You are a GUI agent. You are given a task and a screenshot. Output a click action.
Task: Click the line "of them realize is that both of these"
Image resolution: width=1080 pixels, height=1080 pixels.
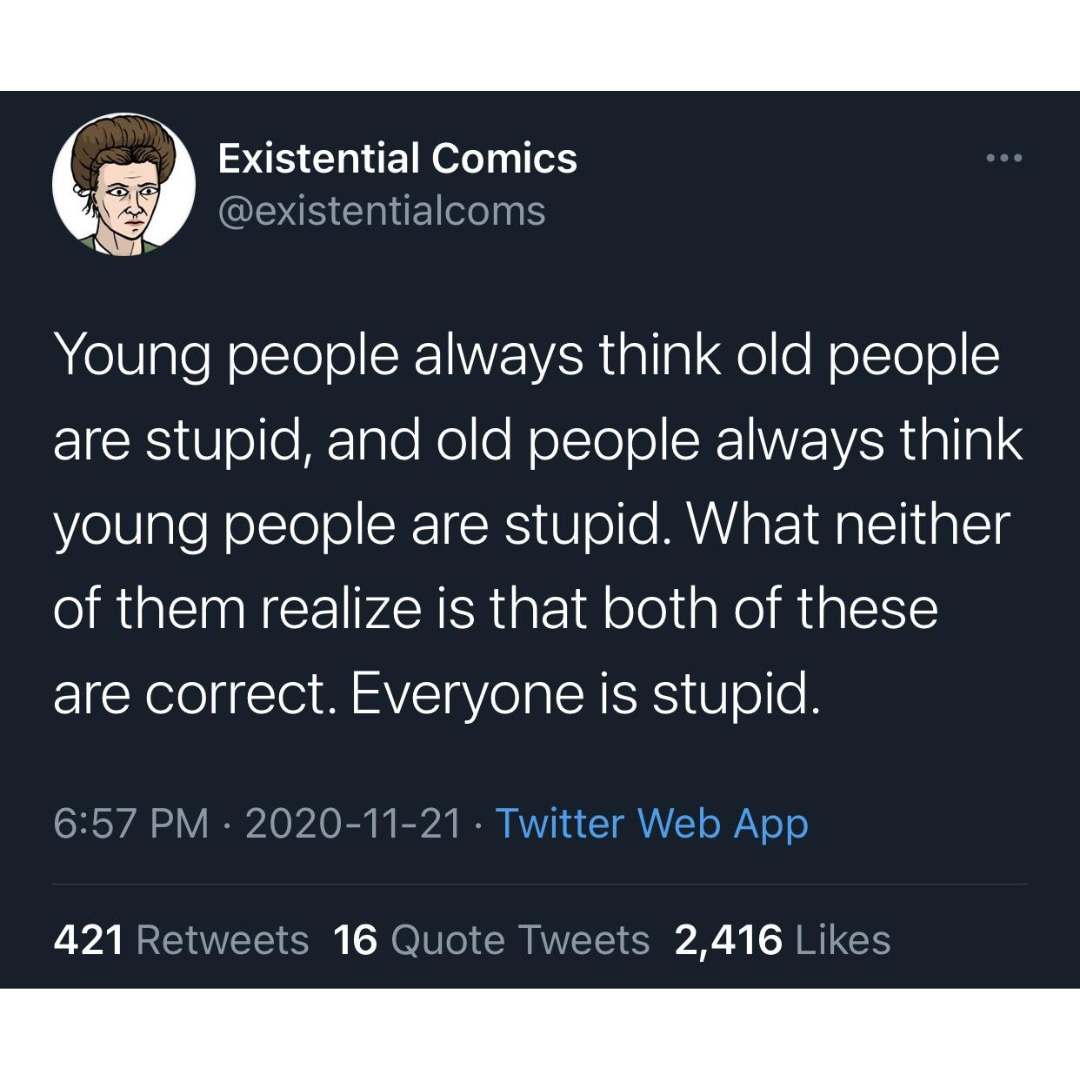[x=495, y=610]
